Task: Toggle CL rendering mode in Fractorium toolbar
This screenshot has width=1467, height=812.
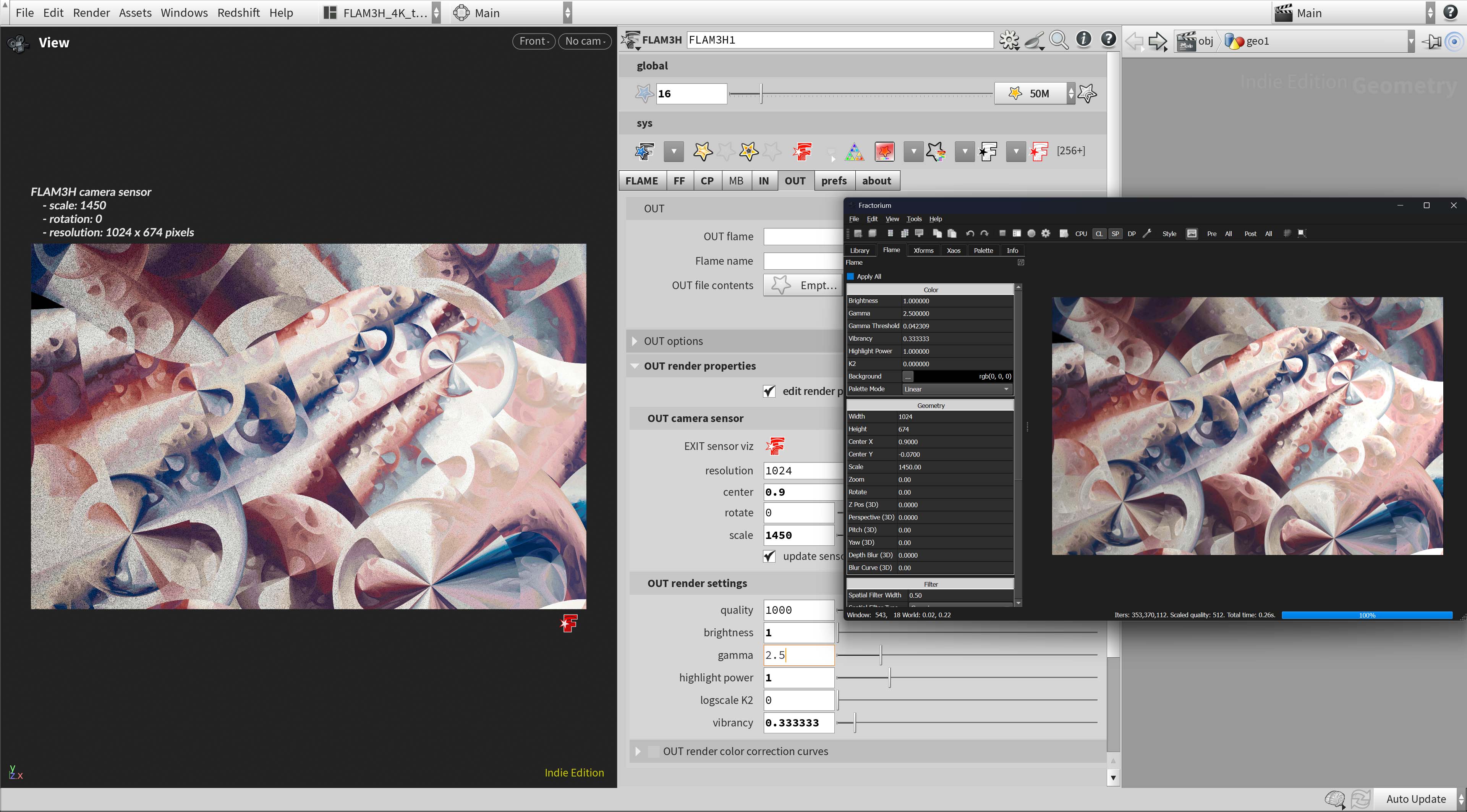Action: click(1099, 233)
